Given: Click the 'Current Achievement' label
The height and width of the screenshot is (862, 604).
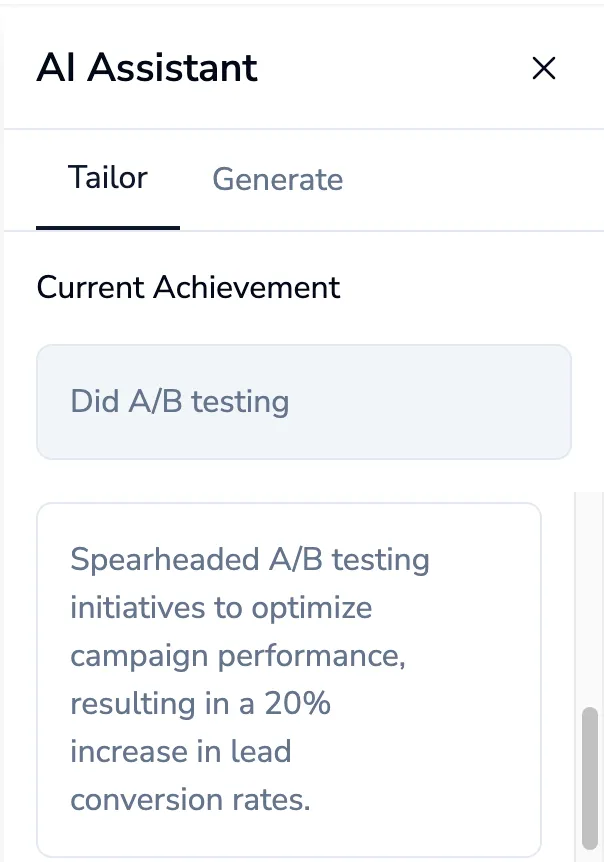Looking at the screenshot, I should (x=189, y=288).
